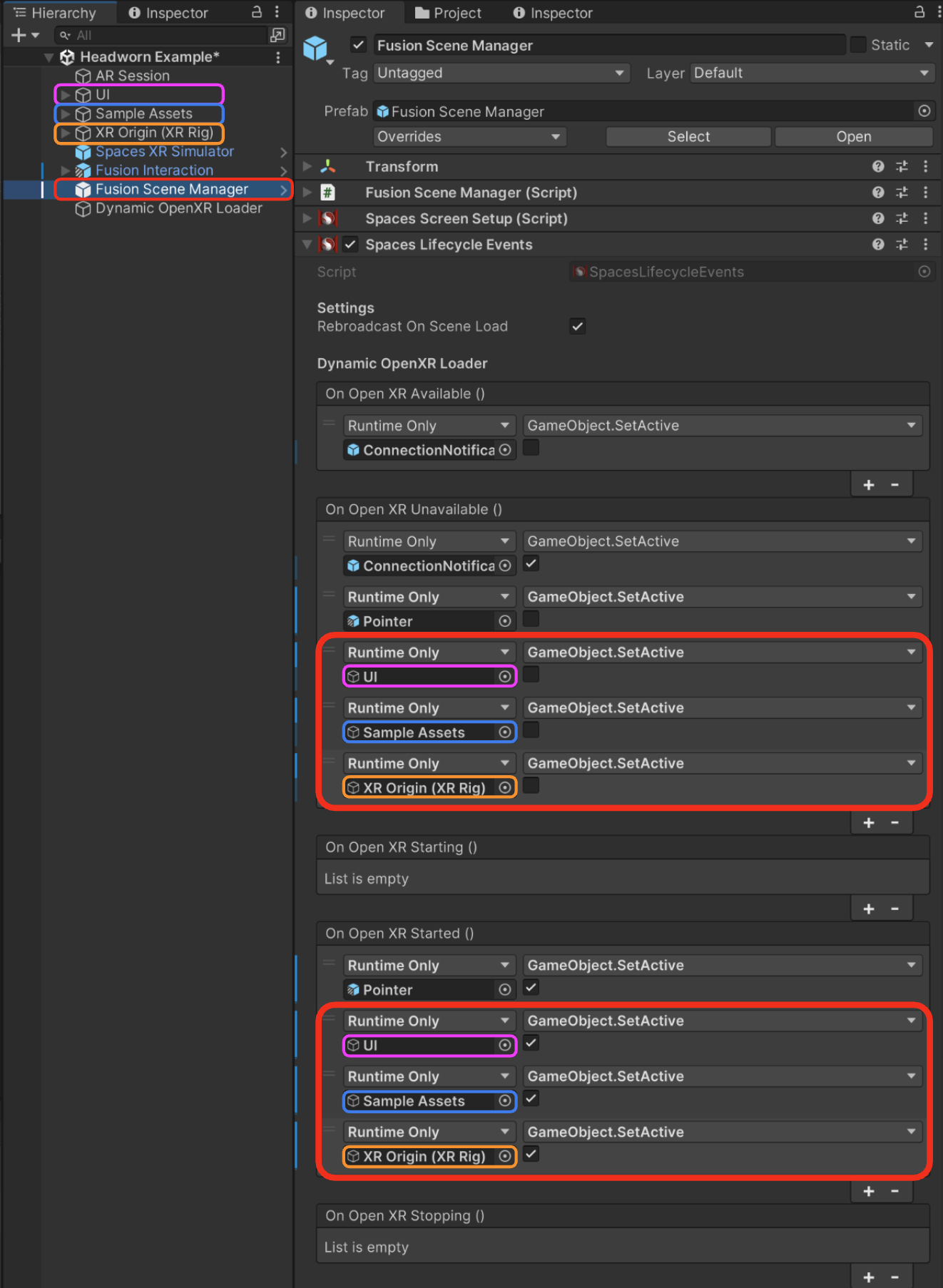Open Spaces Screen Setup Script context menu

[x=925, y=218]
